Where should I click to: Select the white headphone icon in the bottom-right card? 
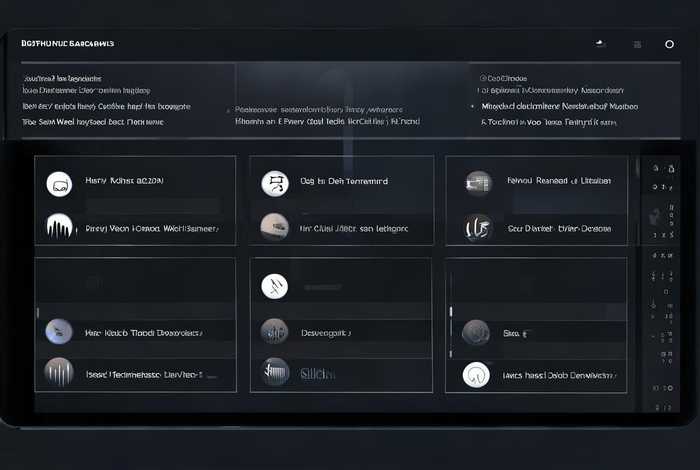[477, 375]
